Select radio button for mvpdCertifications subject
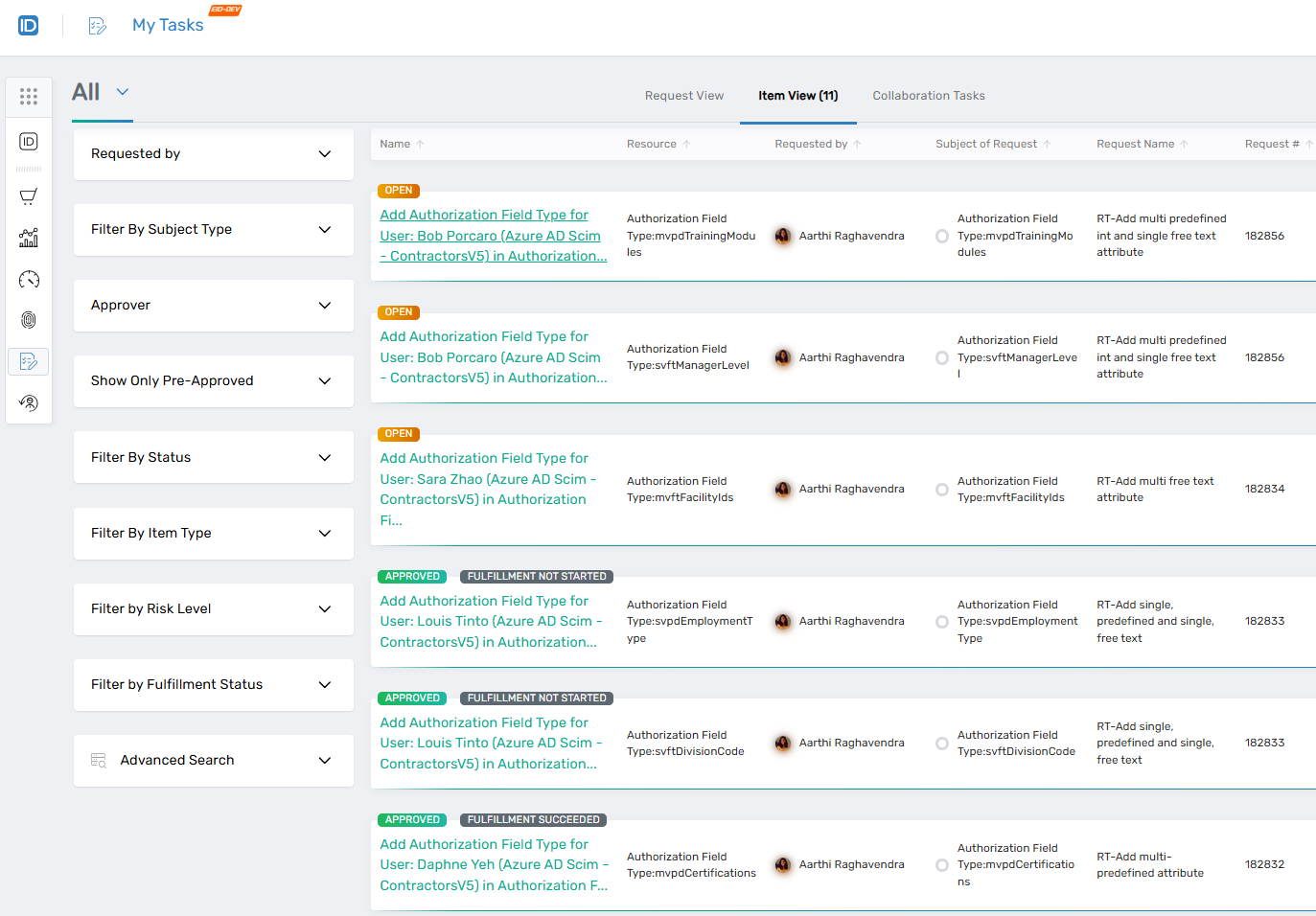1316x916 pixels. click(x=941, y=863)
